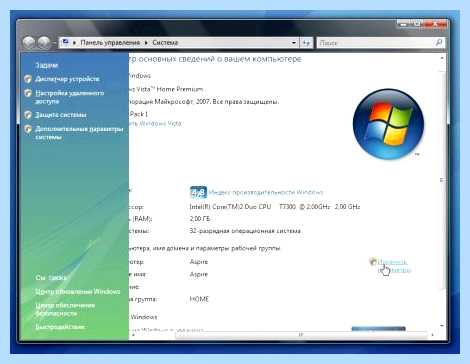Open Диспетчер устройств link
The width and height of the screenshot is (470, 364).
[x=67, y=79]
